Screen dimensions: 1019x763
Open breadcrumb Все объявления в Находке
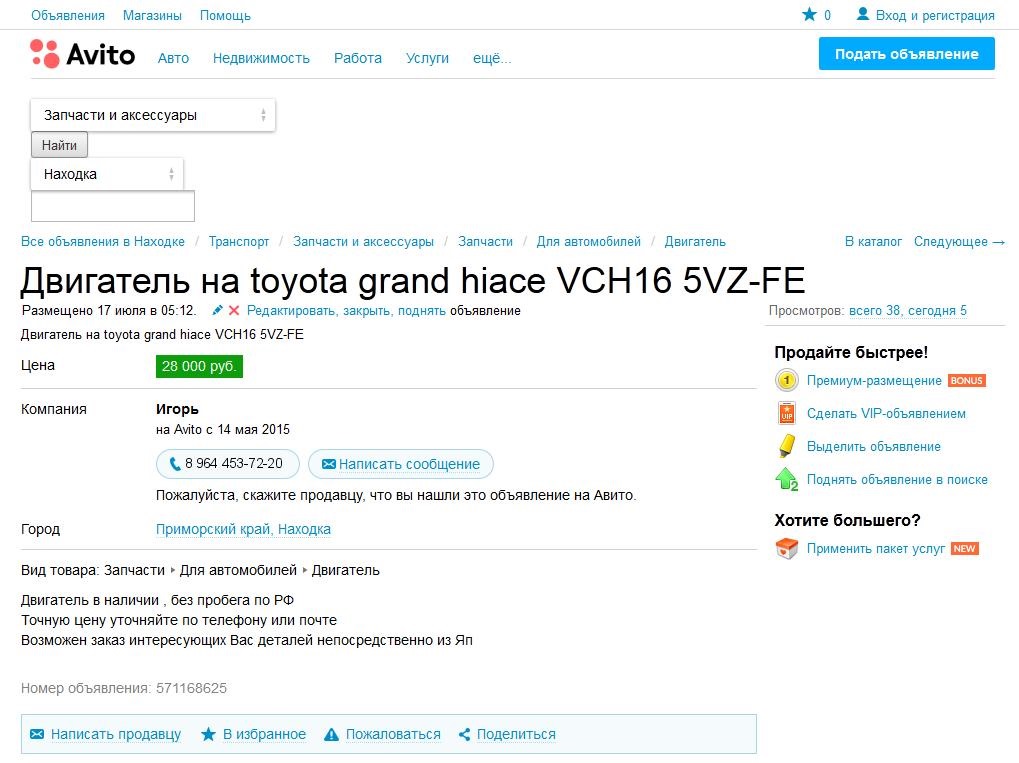tap(103, 241)
